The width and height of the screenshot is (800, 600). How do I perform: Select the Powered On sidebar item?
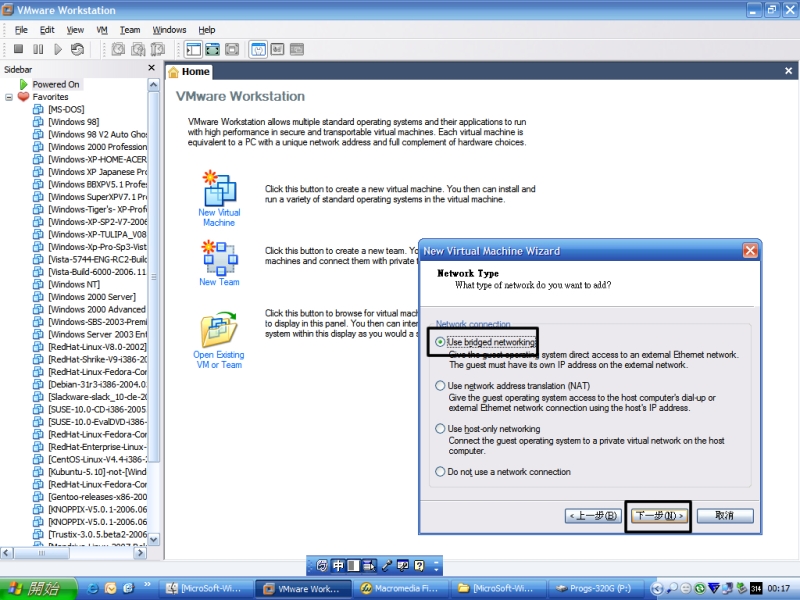click(56, 84)
